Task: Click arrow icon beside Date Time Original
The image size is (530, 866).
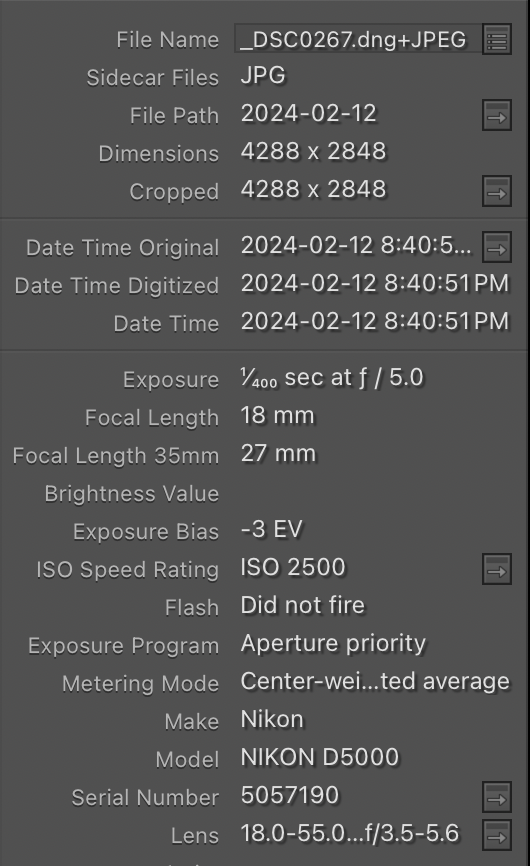Action: tap(497, 247)
